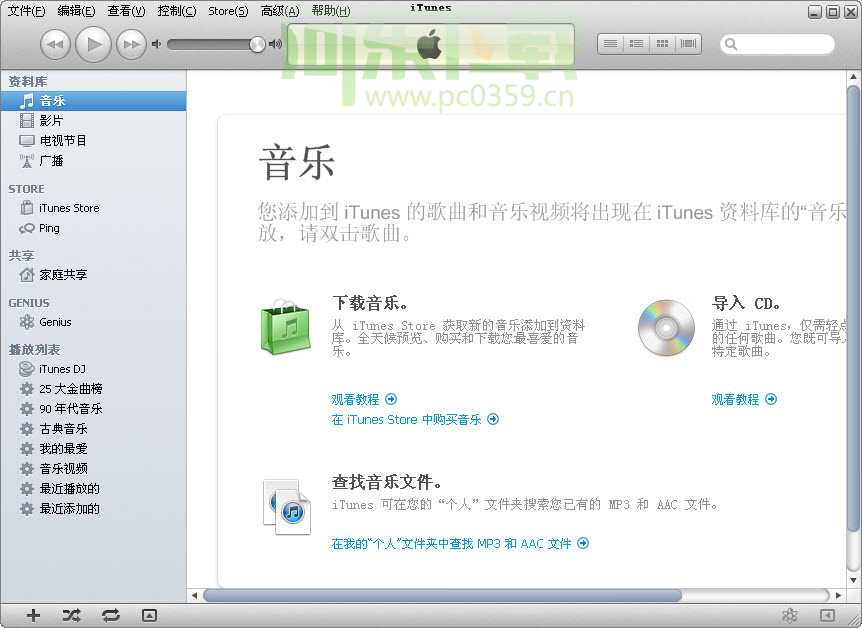Enable shuffle playback

(x=71, y=615)
